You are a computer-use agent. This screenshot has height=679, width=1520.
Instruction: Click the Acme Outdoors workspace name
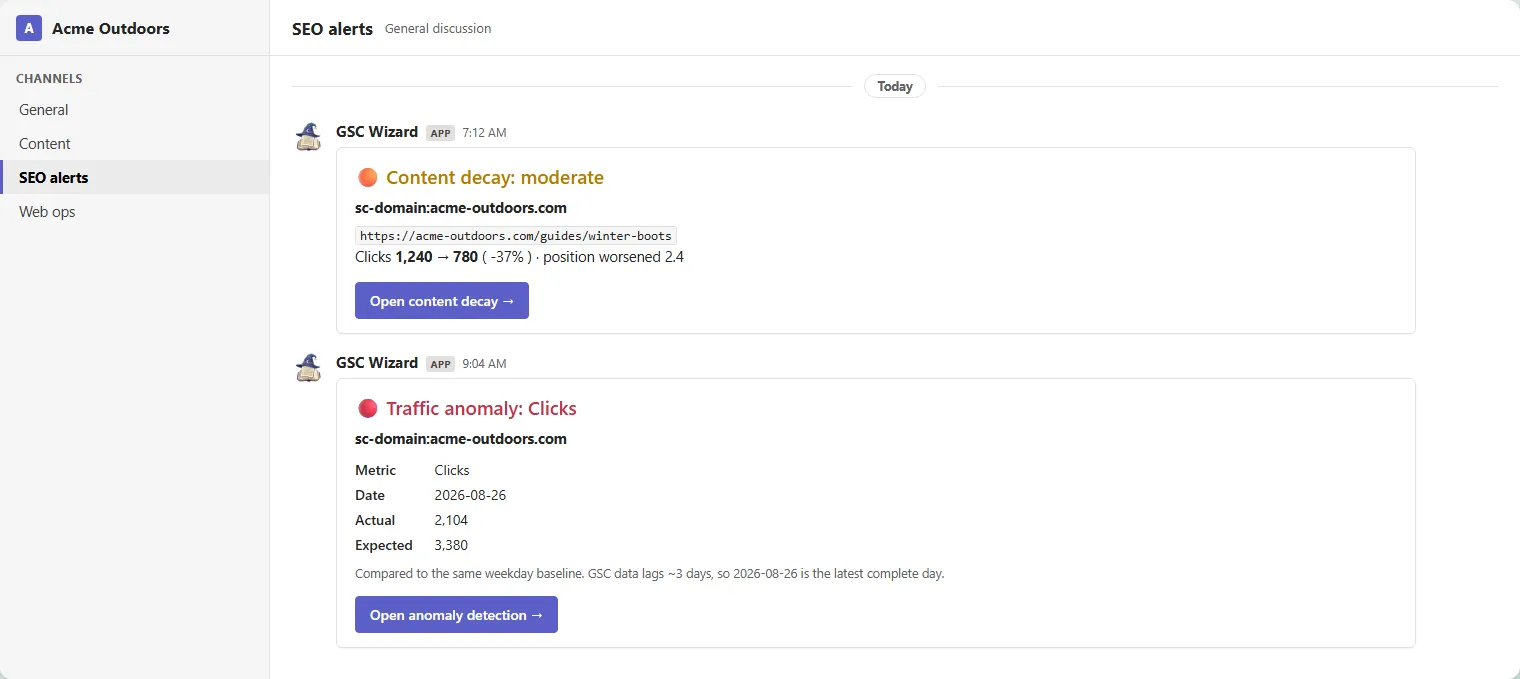tap(111, 28)
